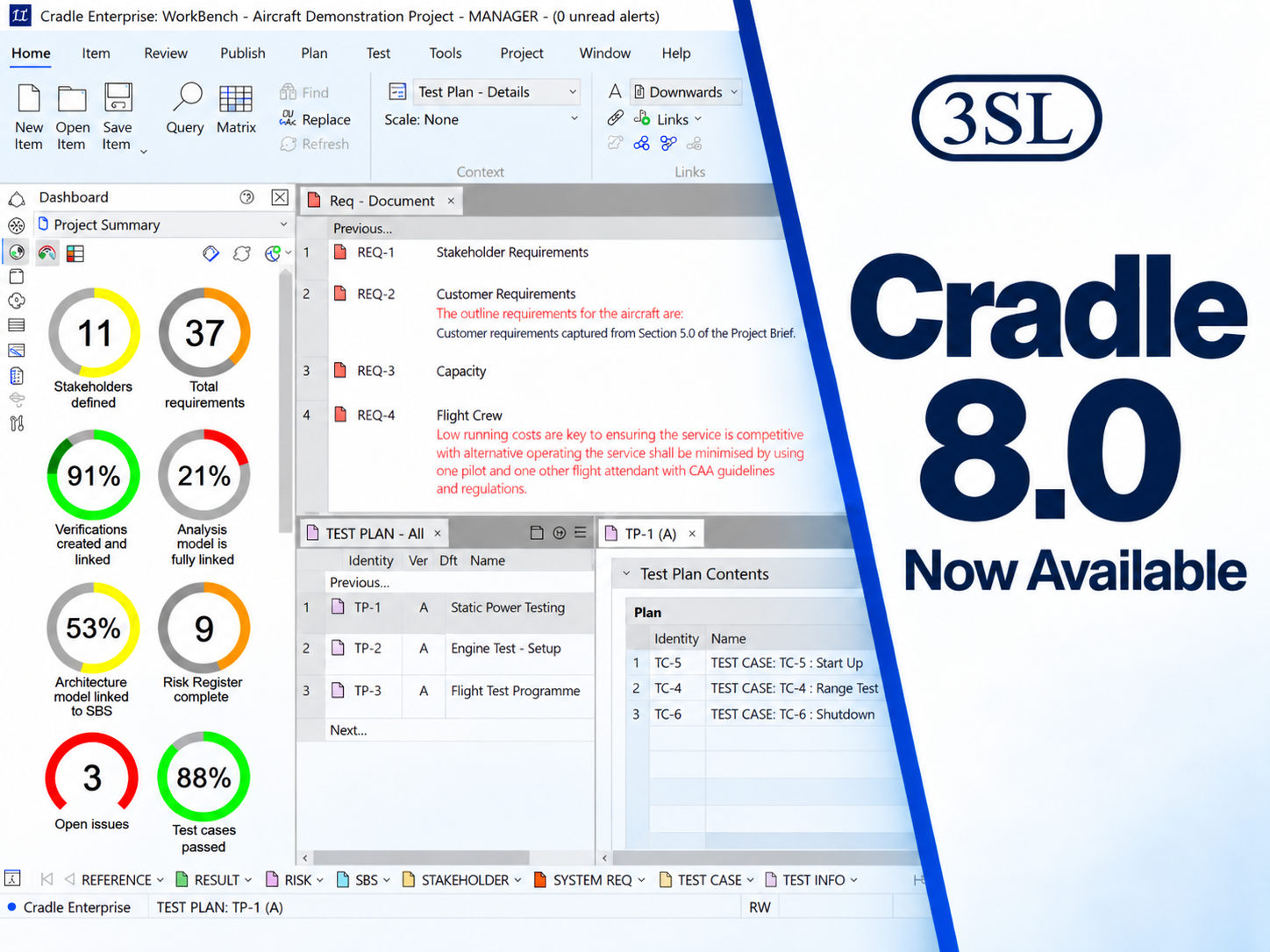Click the wrench tools icon in left sidebar
This screenshot has height=952, width=1270.
click(17, 423)
